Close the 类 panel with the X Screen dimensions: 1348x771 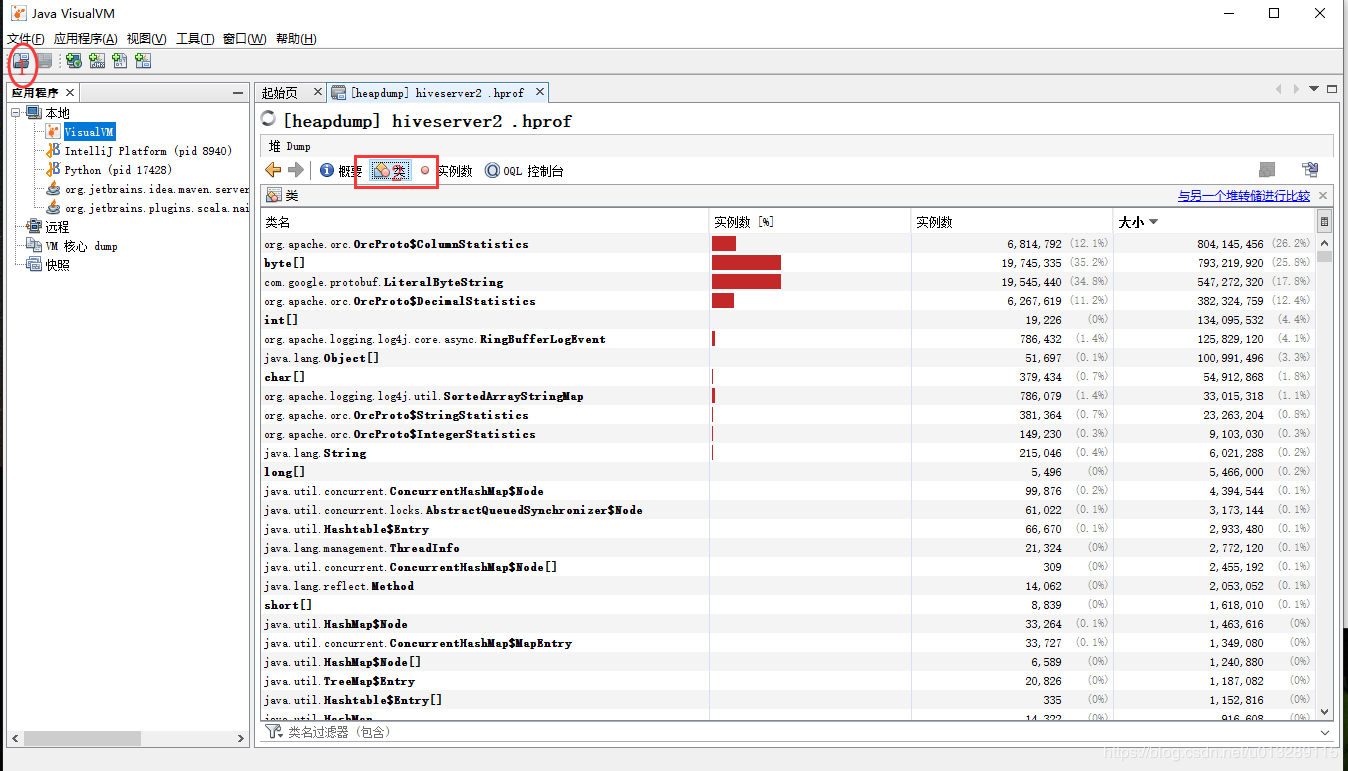click(1323, 196)
